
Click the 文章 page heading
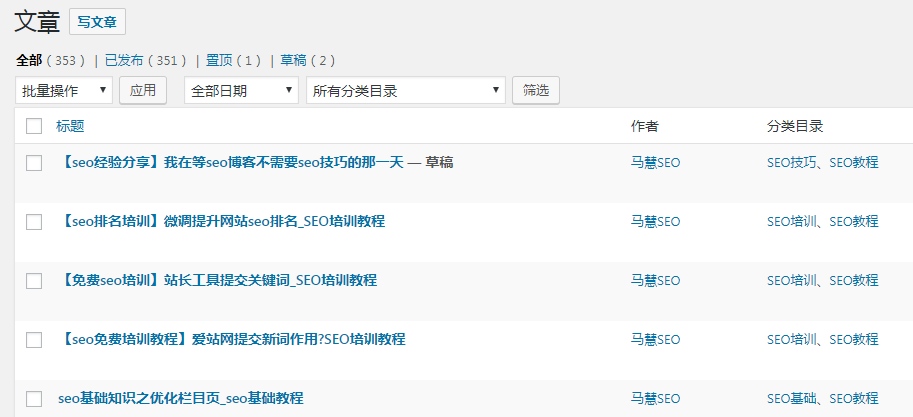37,22
